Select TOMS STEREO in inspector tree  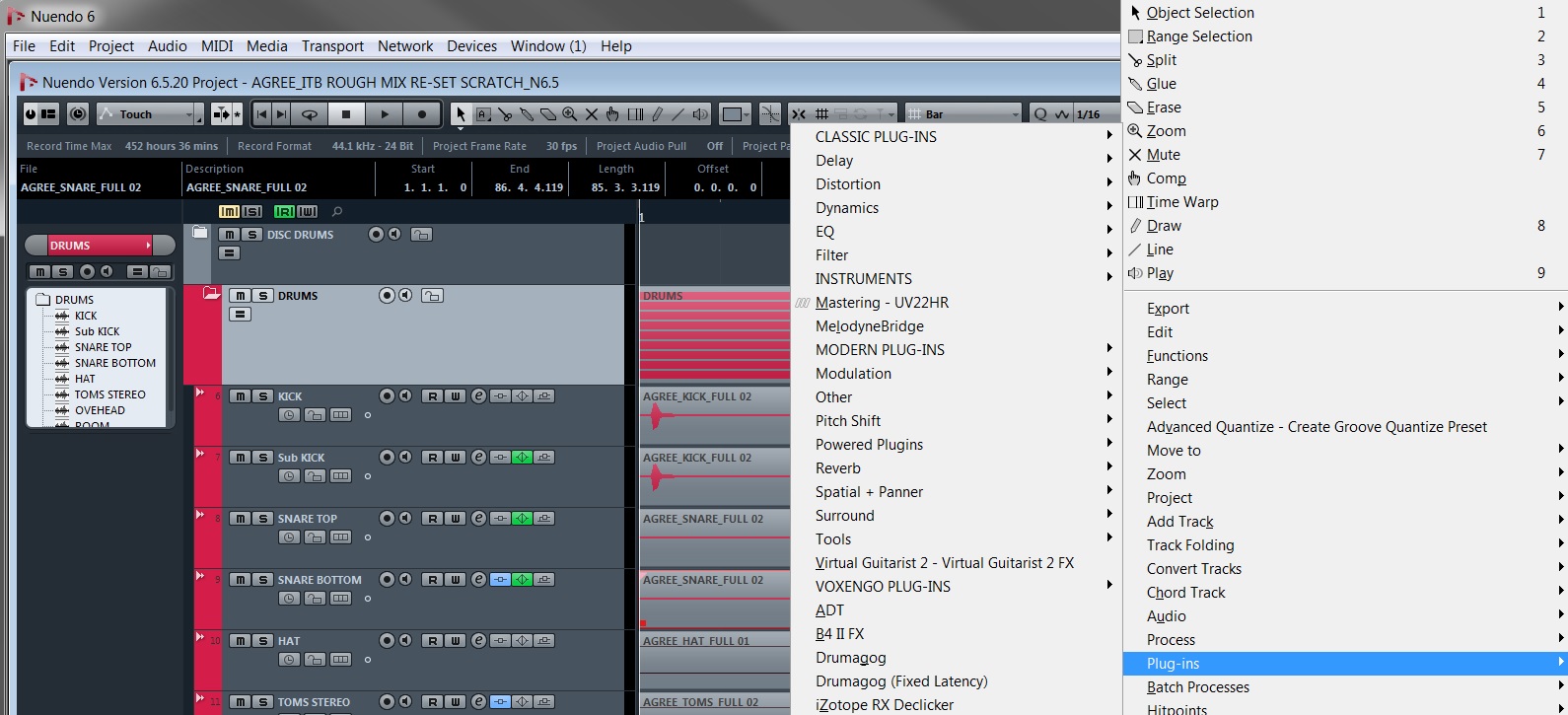click(x=109, y=394)
